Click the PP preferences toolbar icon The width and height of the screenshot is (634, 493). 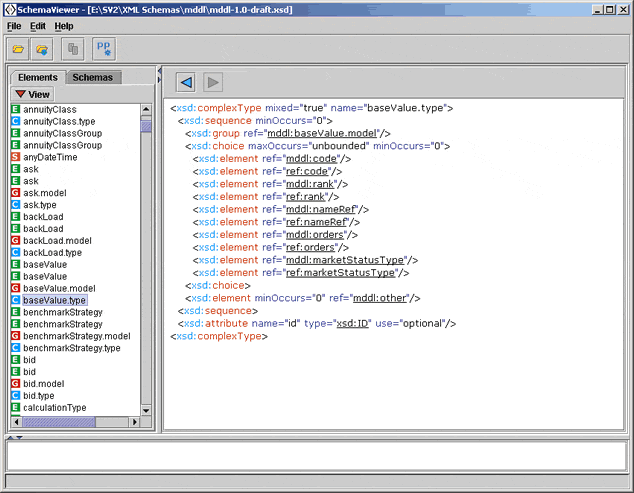[104, 49]
